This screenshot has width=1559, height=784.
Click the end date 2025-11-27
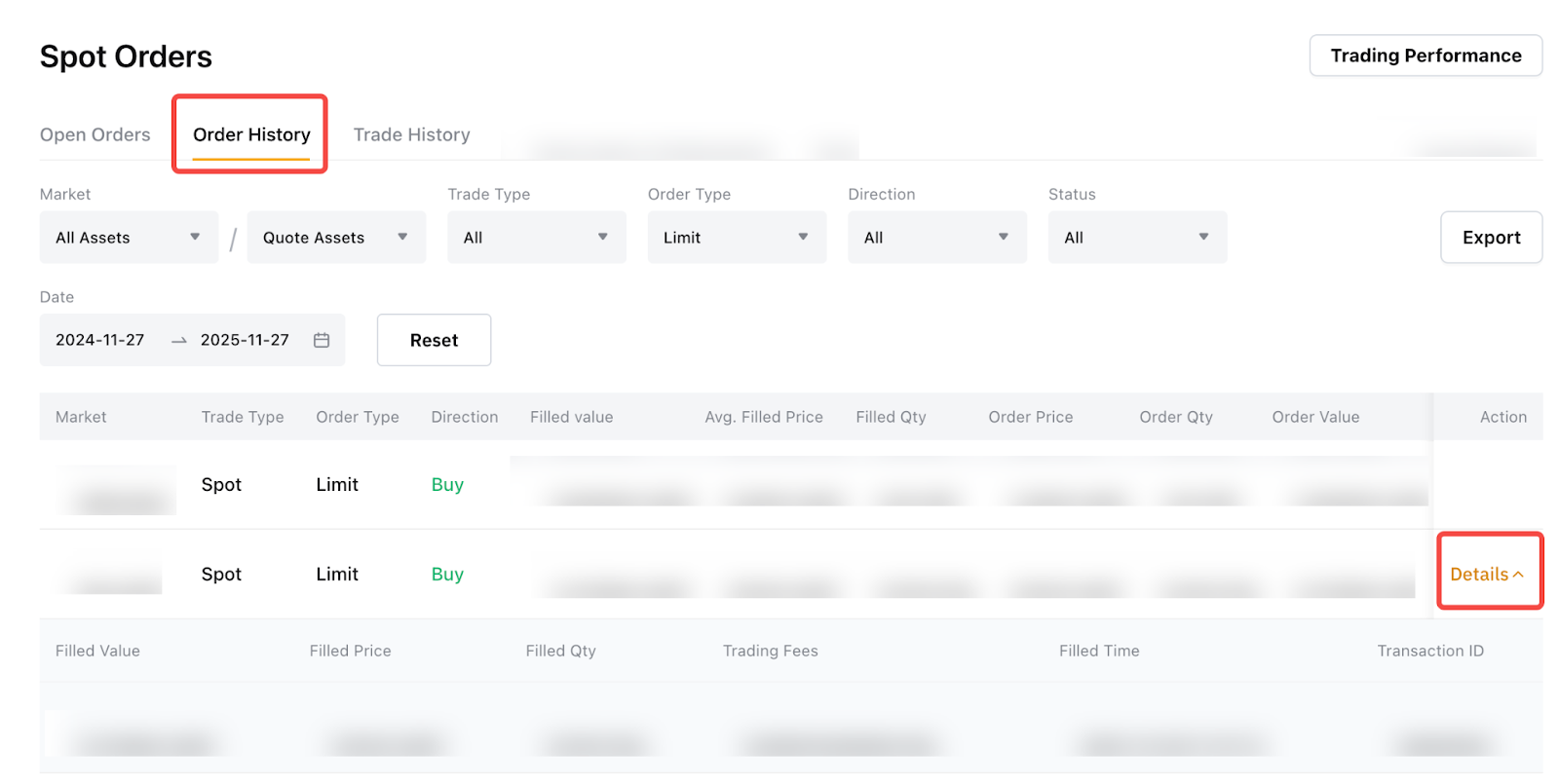pyautogui.click(x=245, y=340)
